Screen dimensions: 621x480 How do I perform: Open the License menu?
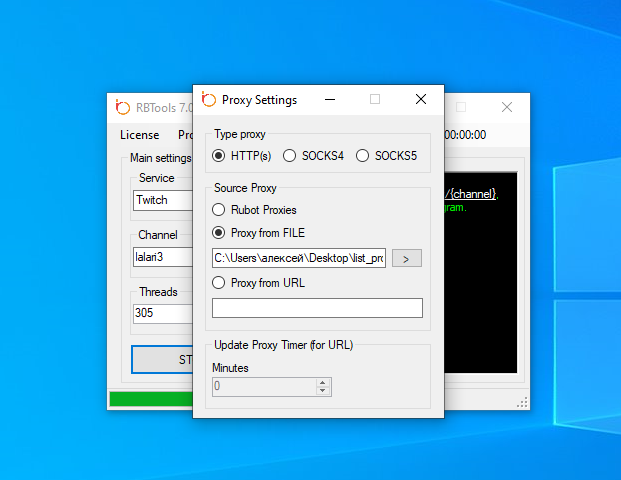point(139,134)
